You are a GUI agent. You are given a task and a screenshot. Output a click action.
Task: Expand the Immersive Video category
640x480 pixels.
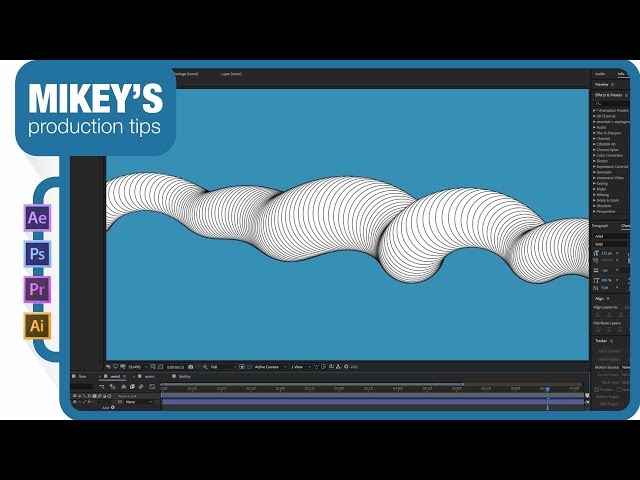(594, 178)
